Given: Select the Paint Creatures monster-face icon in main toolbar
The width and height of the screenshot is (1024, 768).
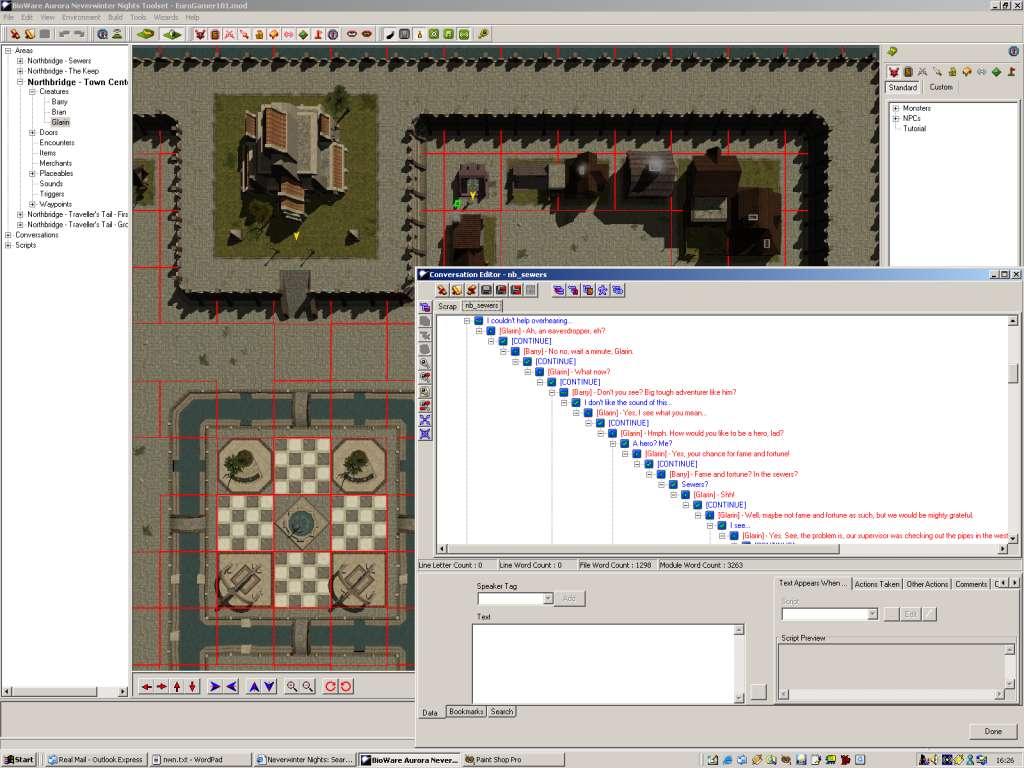Looking at the screenshot, I should point(200,34).
